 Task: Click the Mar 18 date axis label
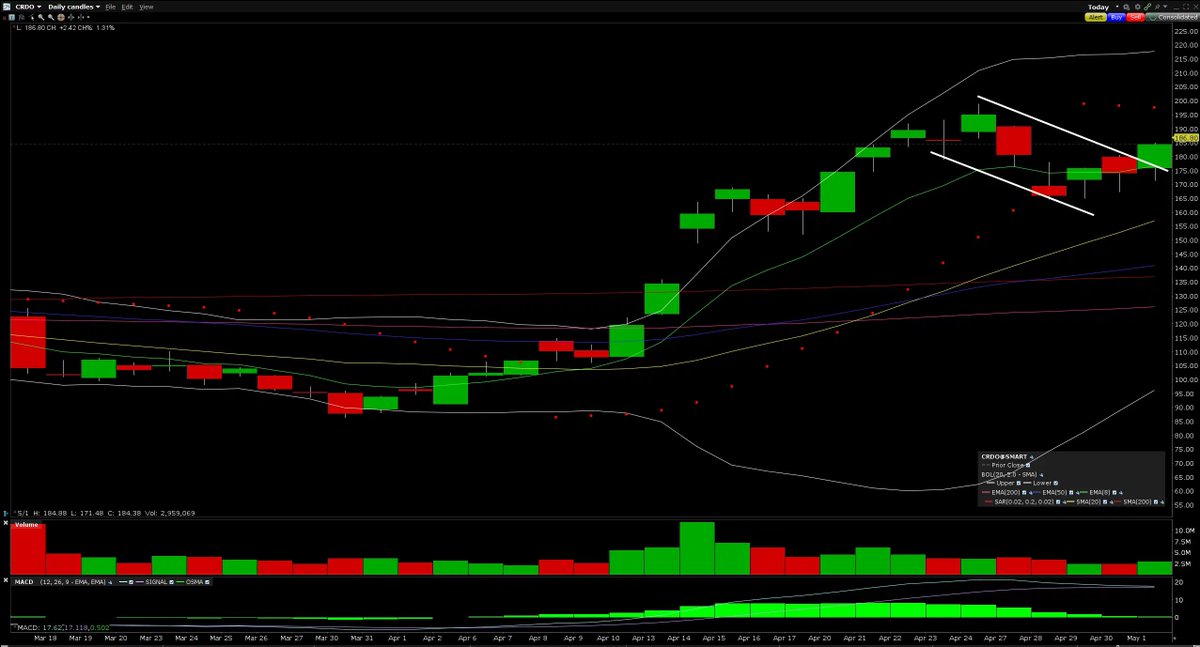point(47,636)
